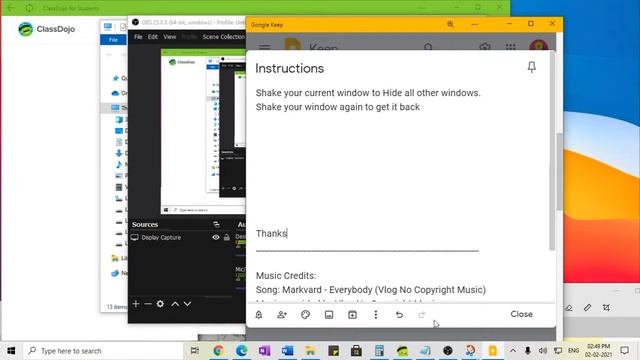Switch to OBS Studio in the taskbar
Image resolution: width=640 pixels, height=360 pixels.
(x=448, y=351)
